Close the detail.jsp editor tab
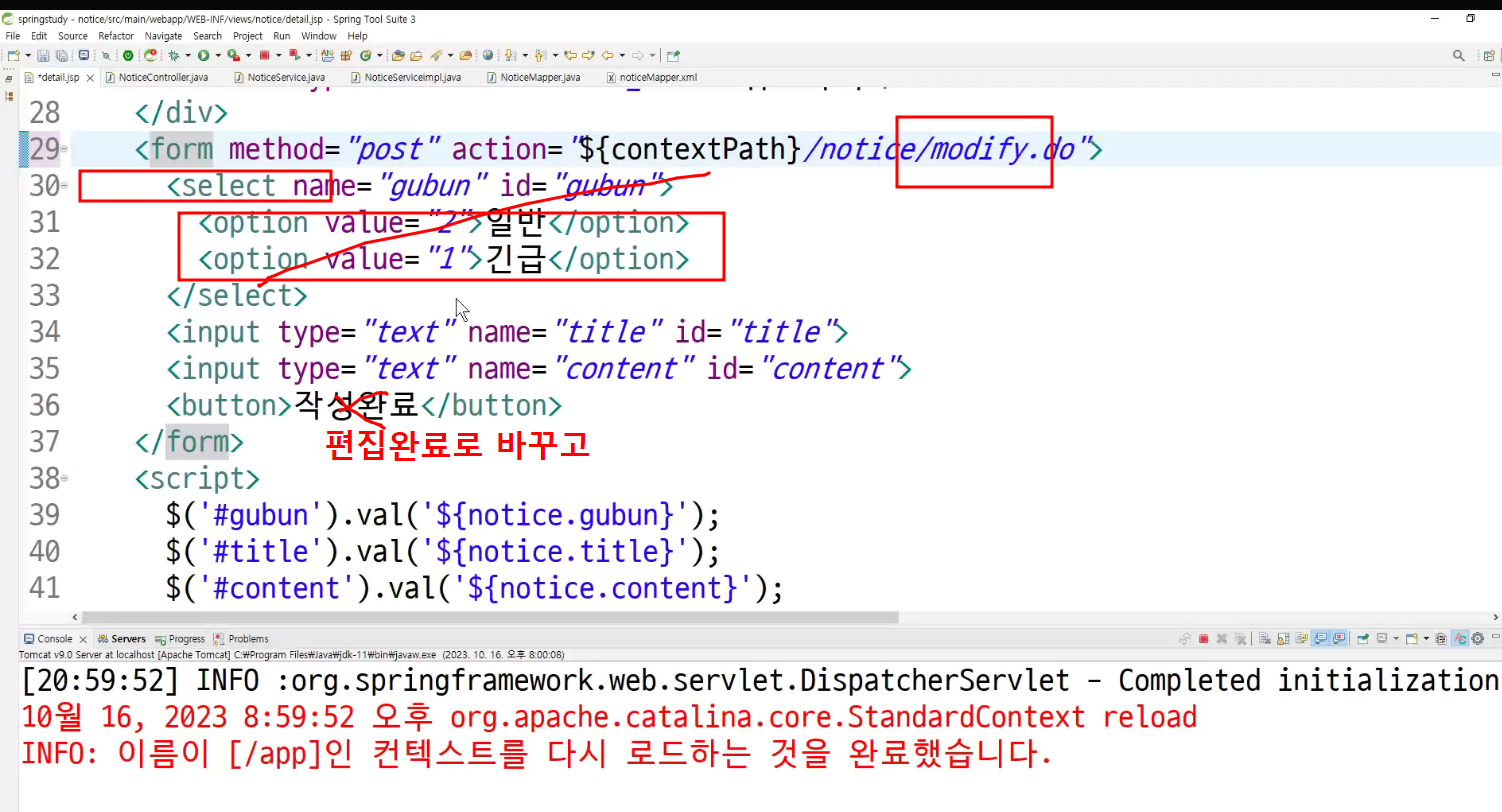This screenshot has width=1502, height=812. coord(90,77)
